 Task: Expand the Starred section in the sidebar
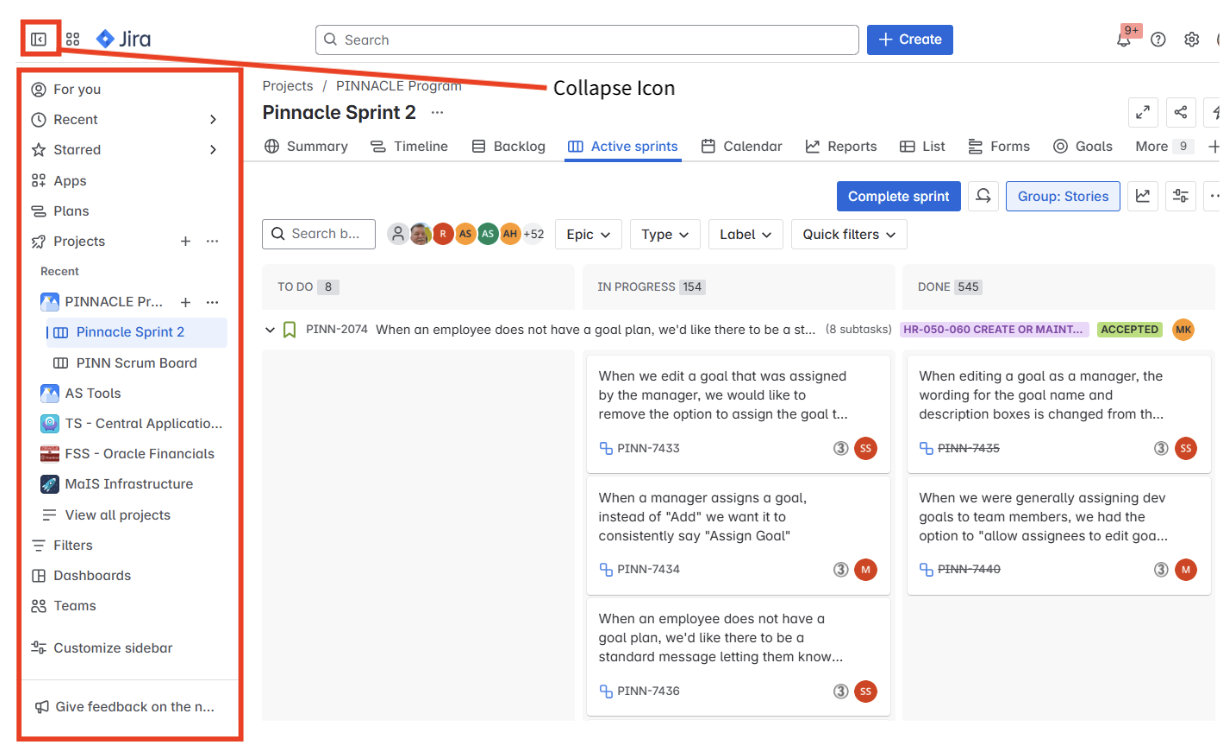pyautogui.click(x=212, y=150)
